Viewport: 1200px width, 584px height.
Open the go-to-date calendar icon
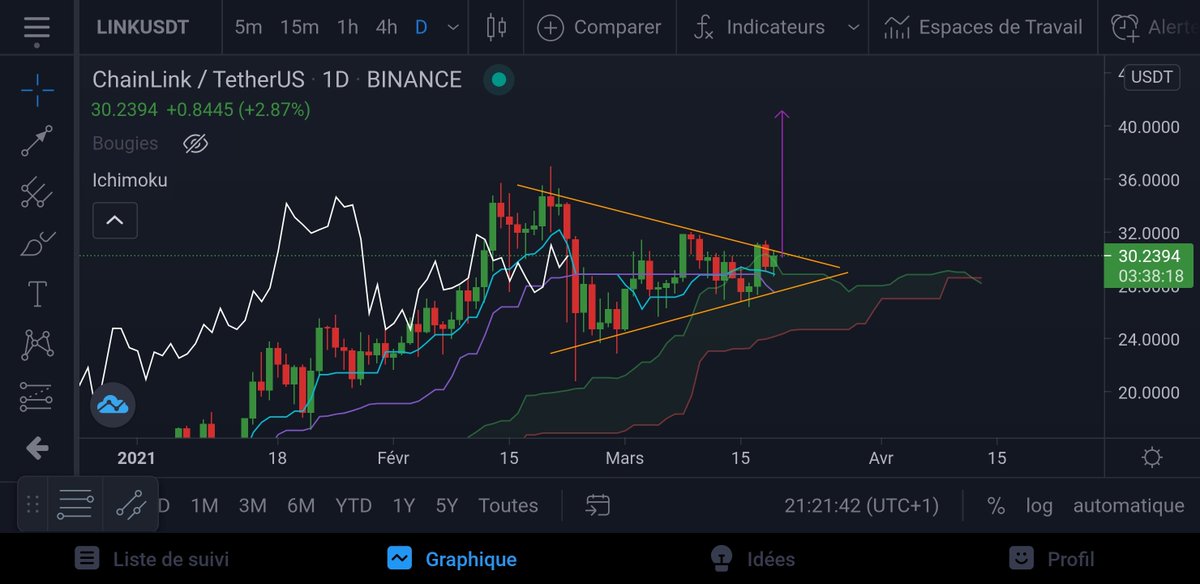597,506
